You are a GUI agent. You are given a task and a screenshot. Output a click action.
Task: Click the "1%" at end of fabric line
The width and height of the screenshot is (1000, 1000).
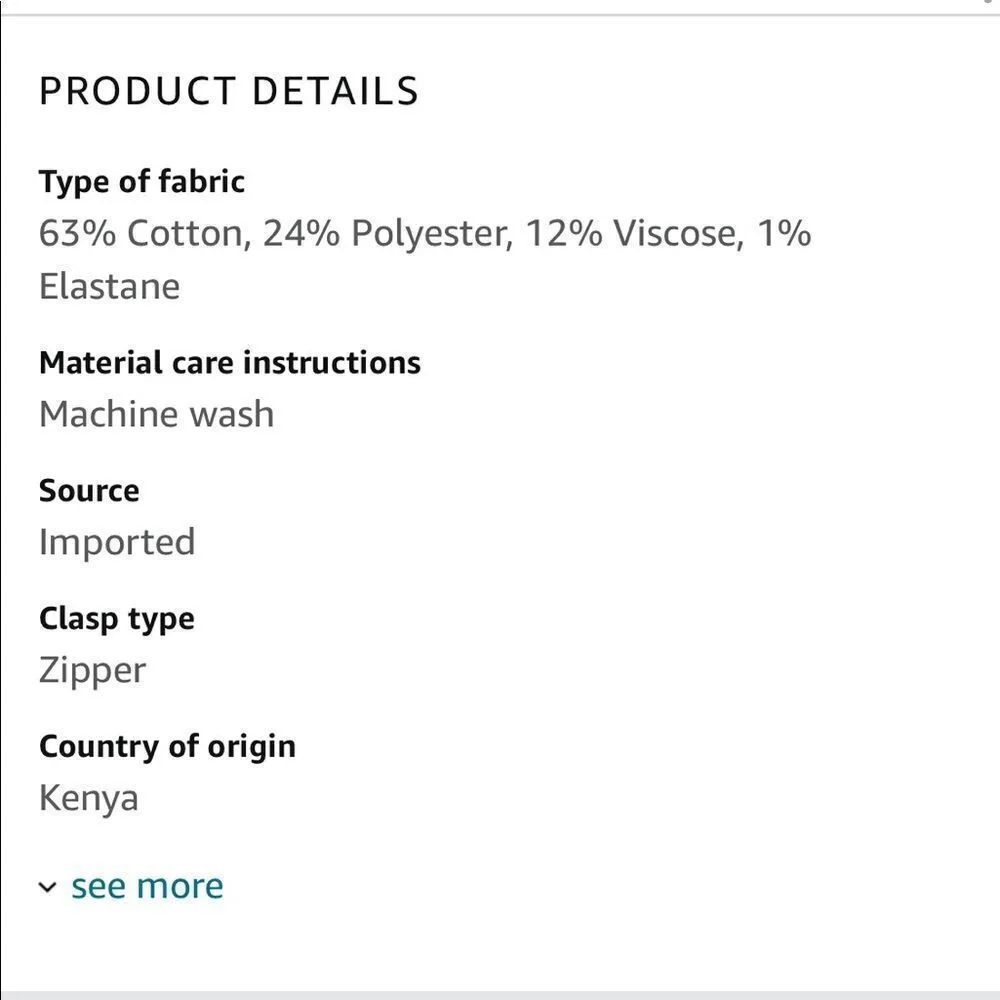click(x=783, y=234)
